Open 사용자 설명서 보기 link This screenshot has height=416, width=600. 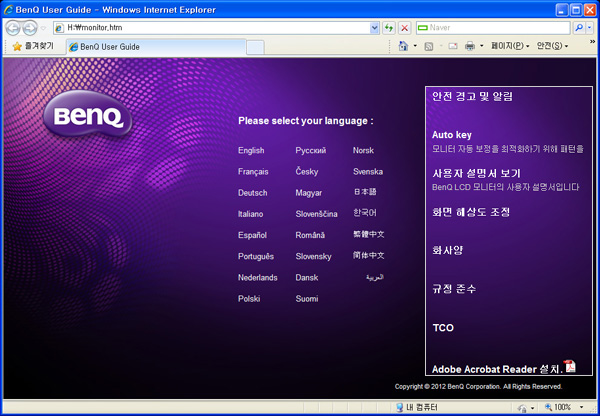click(x=476, y=173)
